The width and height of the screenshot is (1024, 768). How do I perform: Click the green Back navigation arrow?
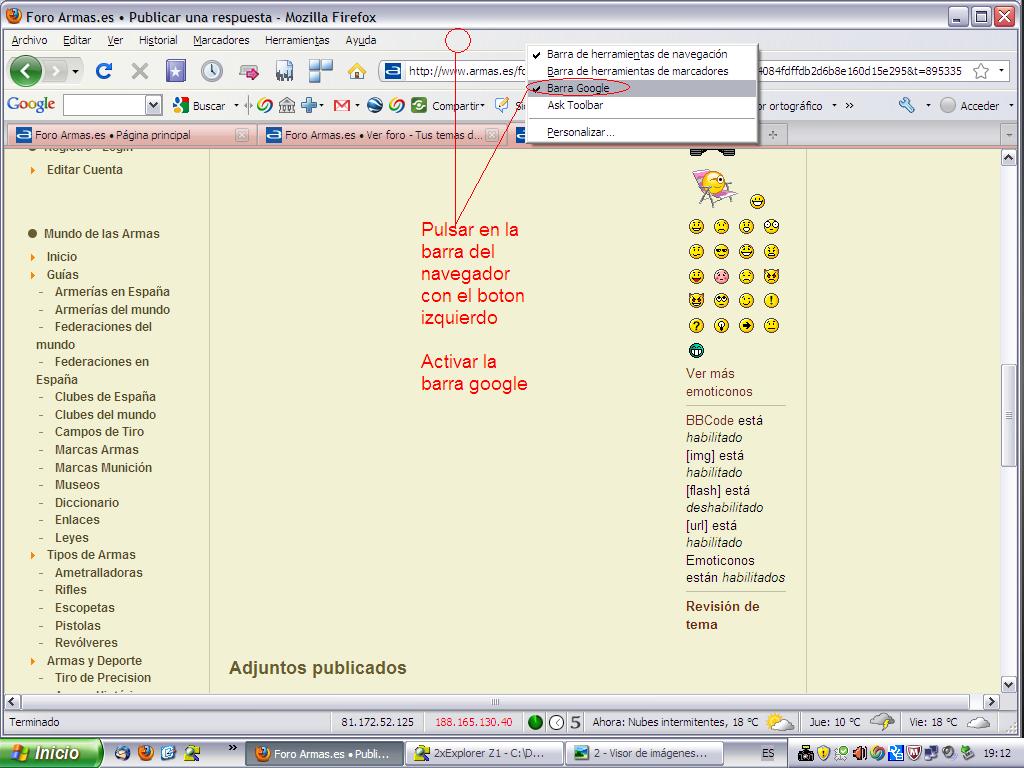[x=26, y=71]
